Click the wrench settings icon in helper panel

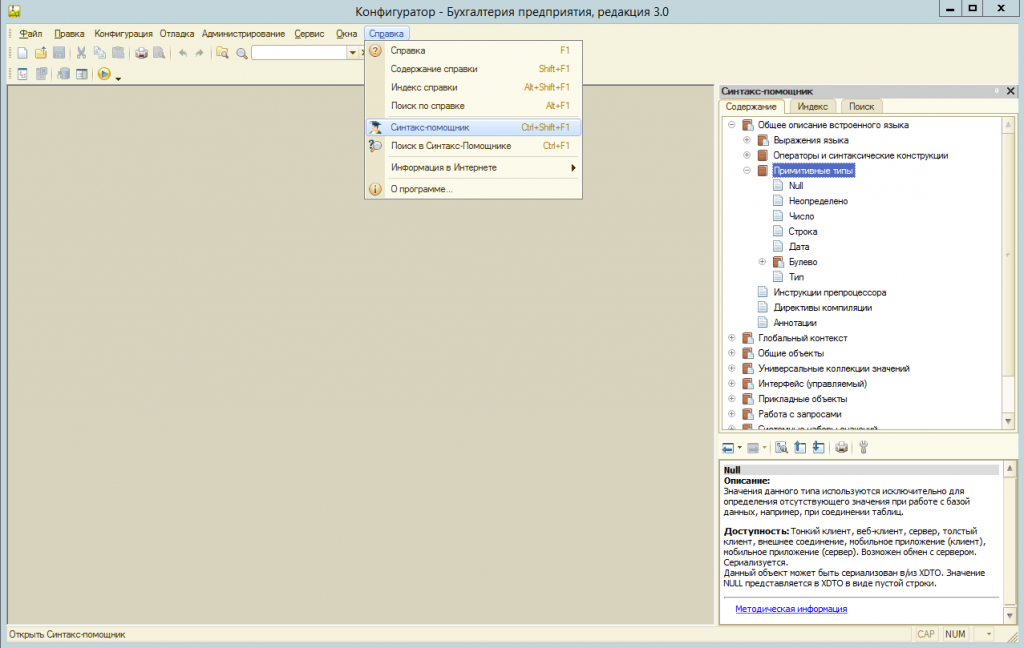tap(863, 448)
